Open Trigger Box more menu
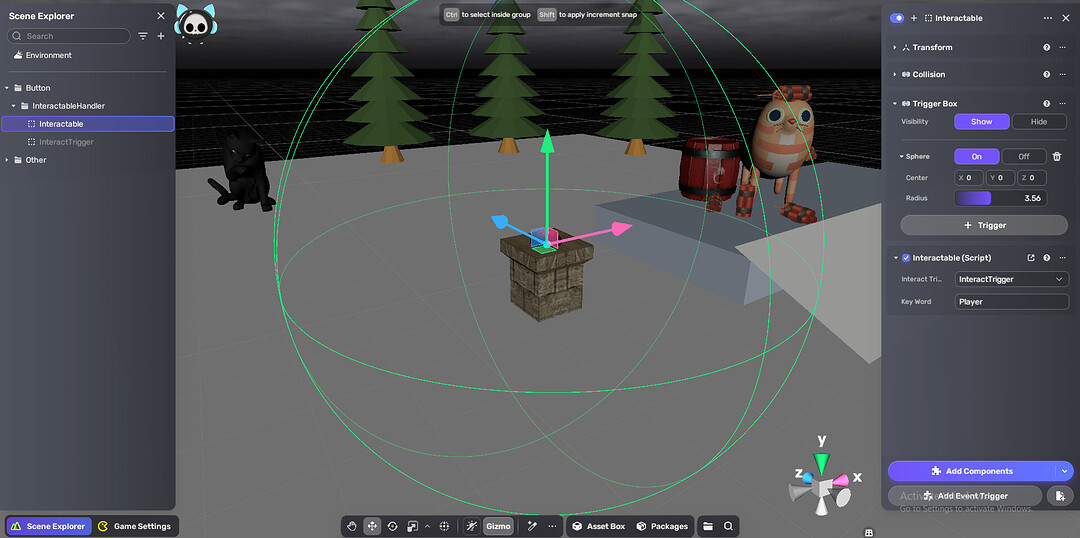Screen dimensions: 1080x538 [x=1061, y=104]
